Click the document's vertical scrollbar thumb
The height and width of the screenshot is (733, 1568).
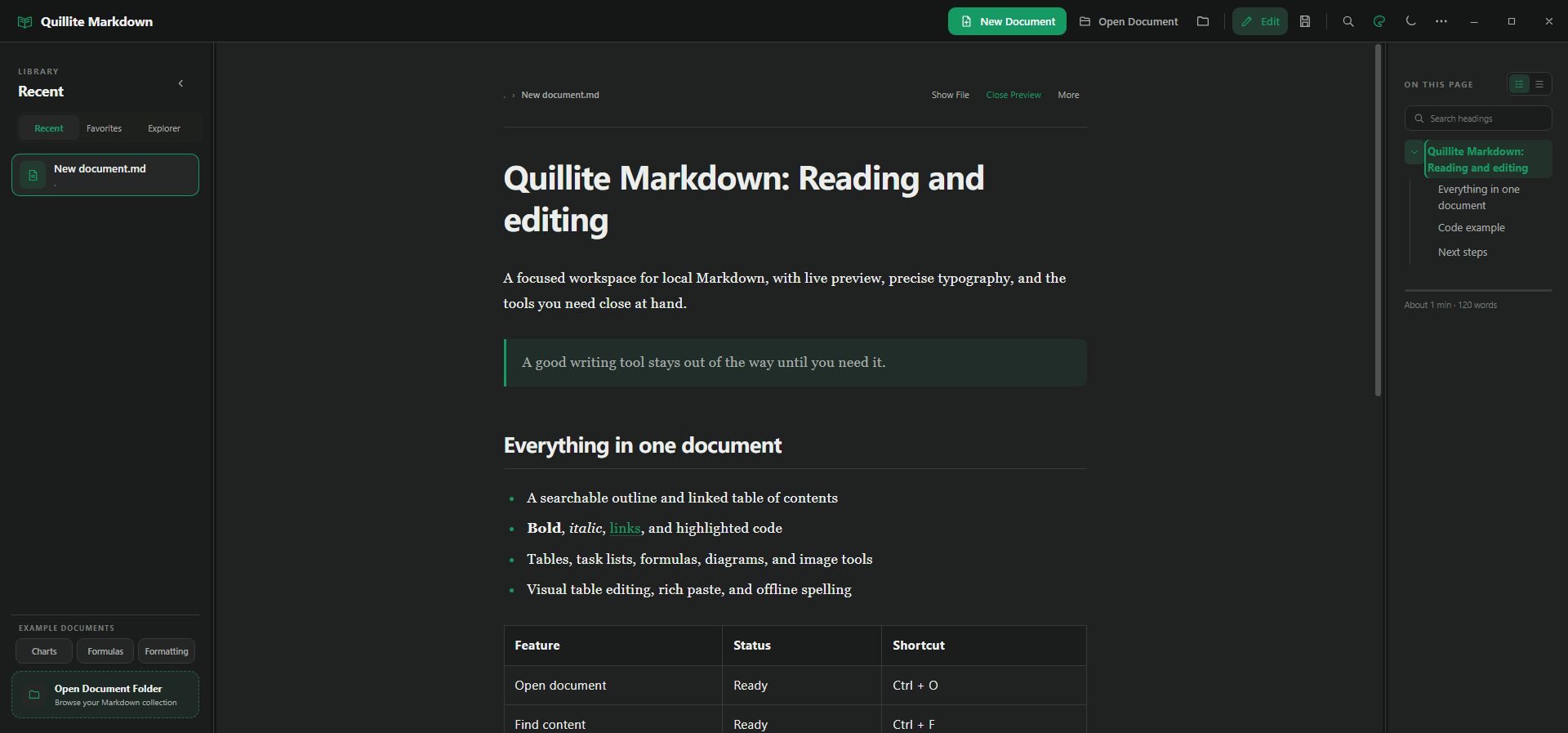pyautogui.click(x=1378, y=221)
